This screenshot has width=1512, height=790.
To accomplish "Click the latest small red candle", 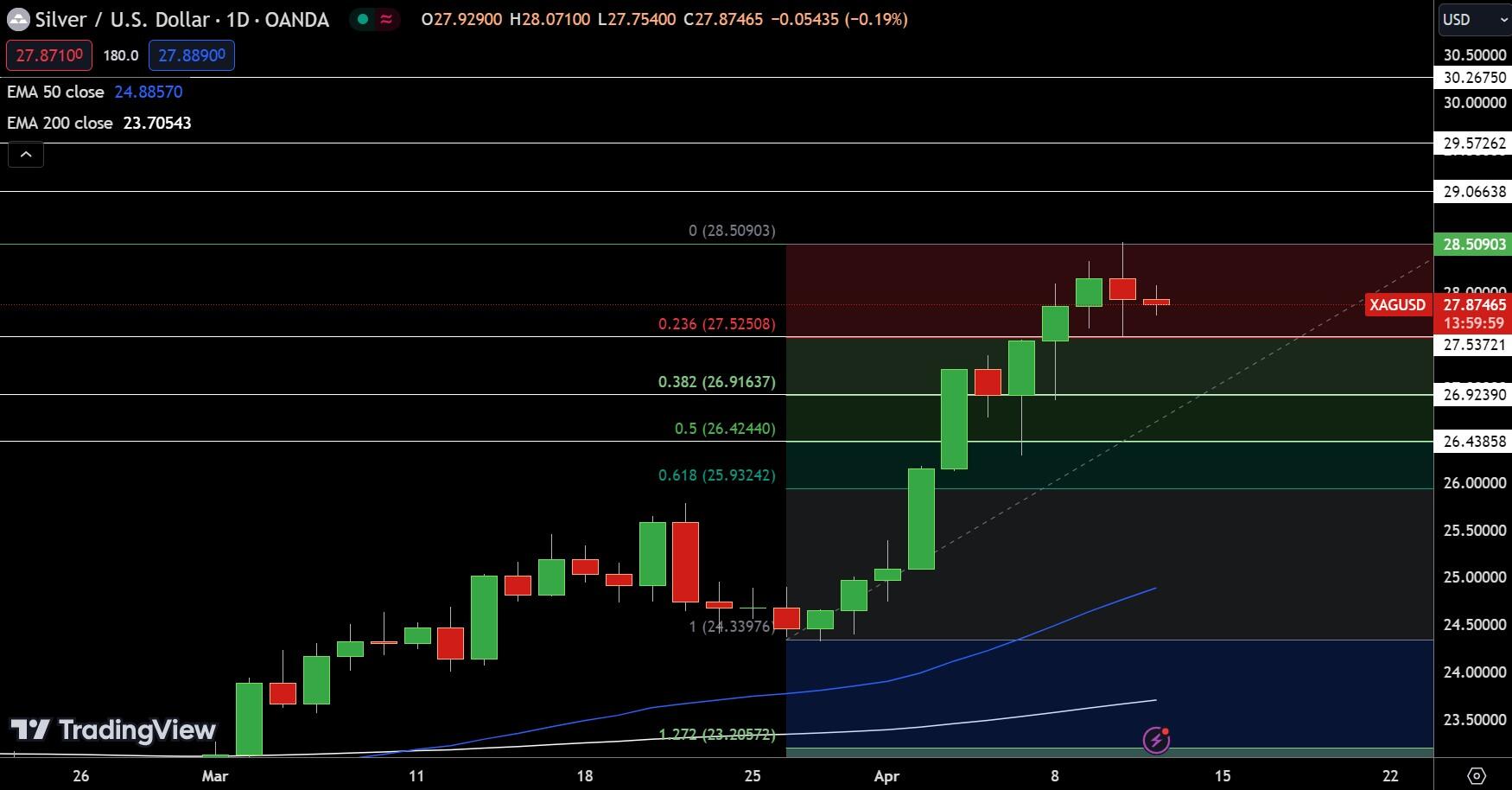I will coord(1156,302).
